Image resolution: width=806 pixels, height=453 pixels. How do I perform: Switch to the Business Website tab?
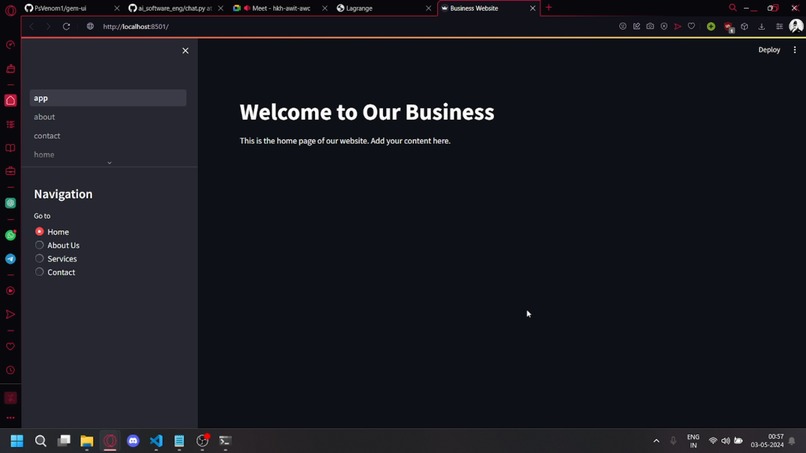(488, 8)
